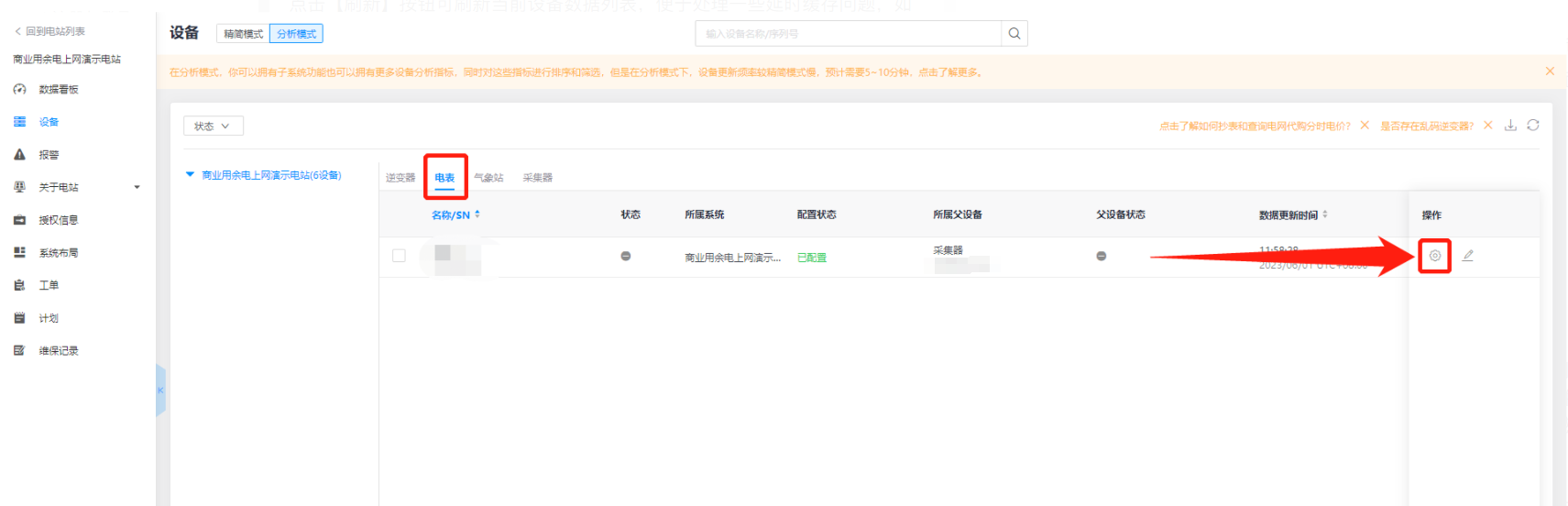Click the device name/serial search input field
The image size is (1568, 506).
coord(848,34)
